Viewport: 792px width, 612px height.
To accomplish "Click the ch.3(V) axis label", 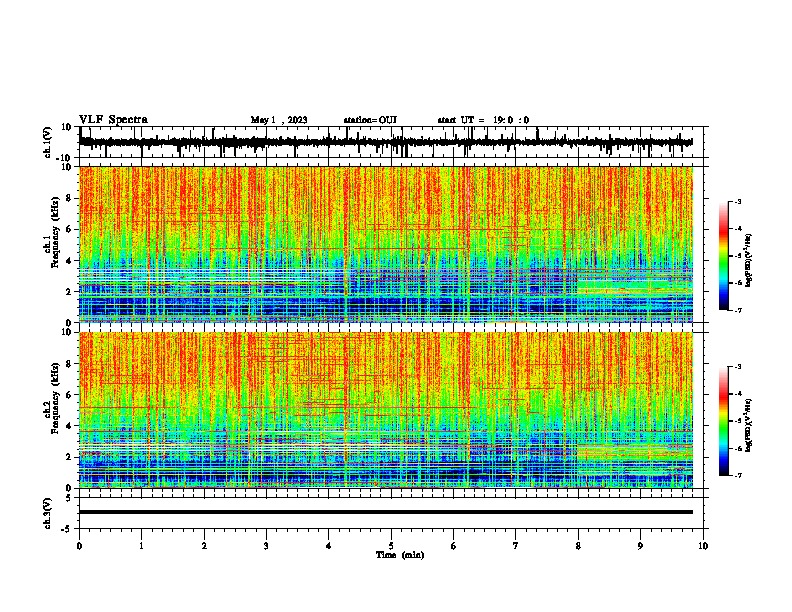I will 48,513.
